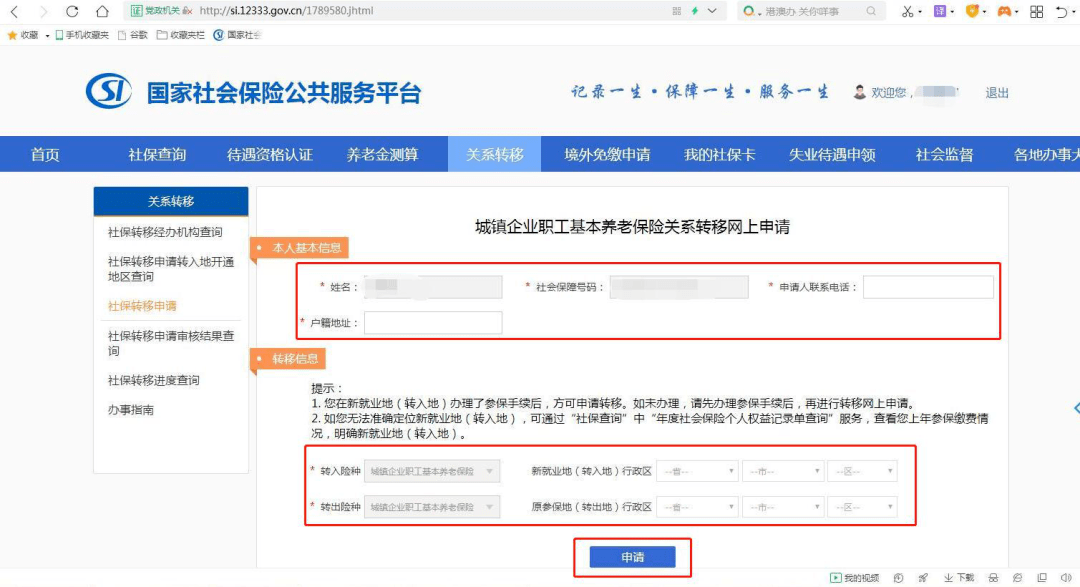
Task: Expand the 转入地 province dropdown
Action: [697, 471]
